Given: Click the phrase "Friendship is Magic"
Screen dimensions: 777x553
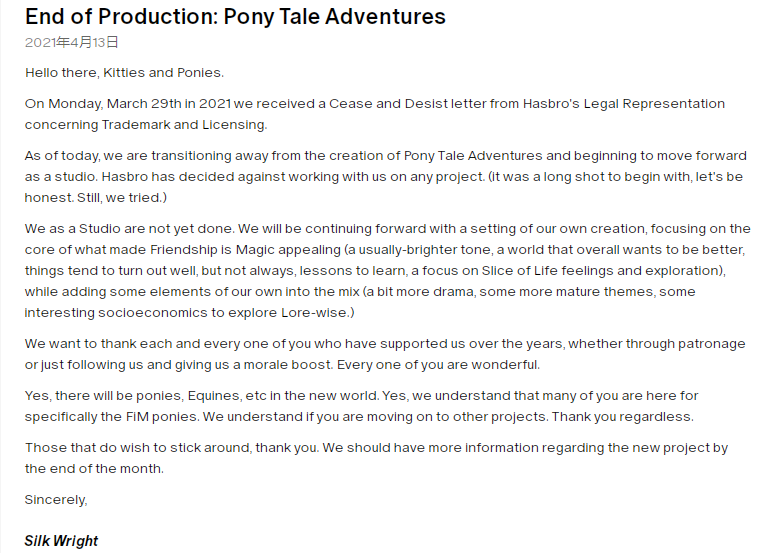Looking at the screenshot, I should pyautogui.click(x=251, y=249).
